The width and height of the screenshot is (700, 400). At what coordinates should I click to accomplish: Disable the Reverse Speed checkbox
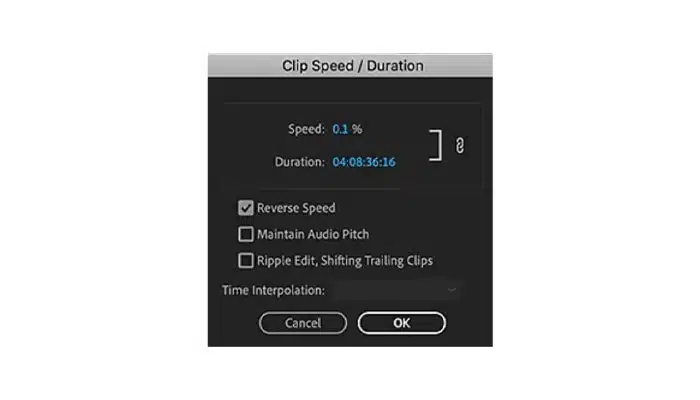tap(246, 208)
